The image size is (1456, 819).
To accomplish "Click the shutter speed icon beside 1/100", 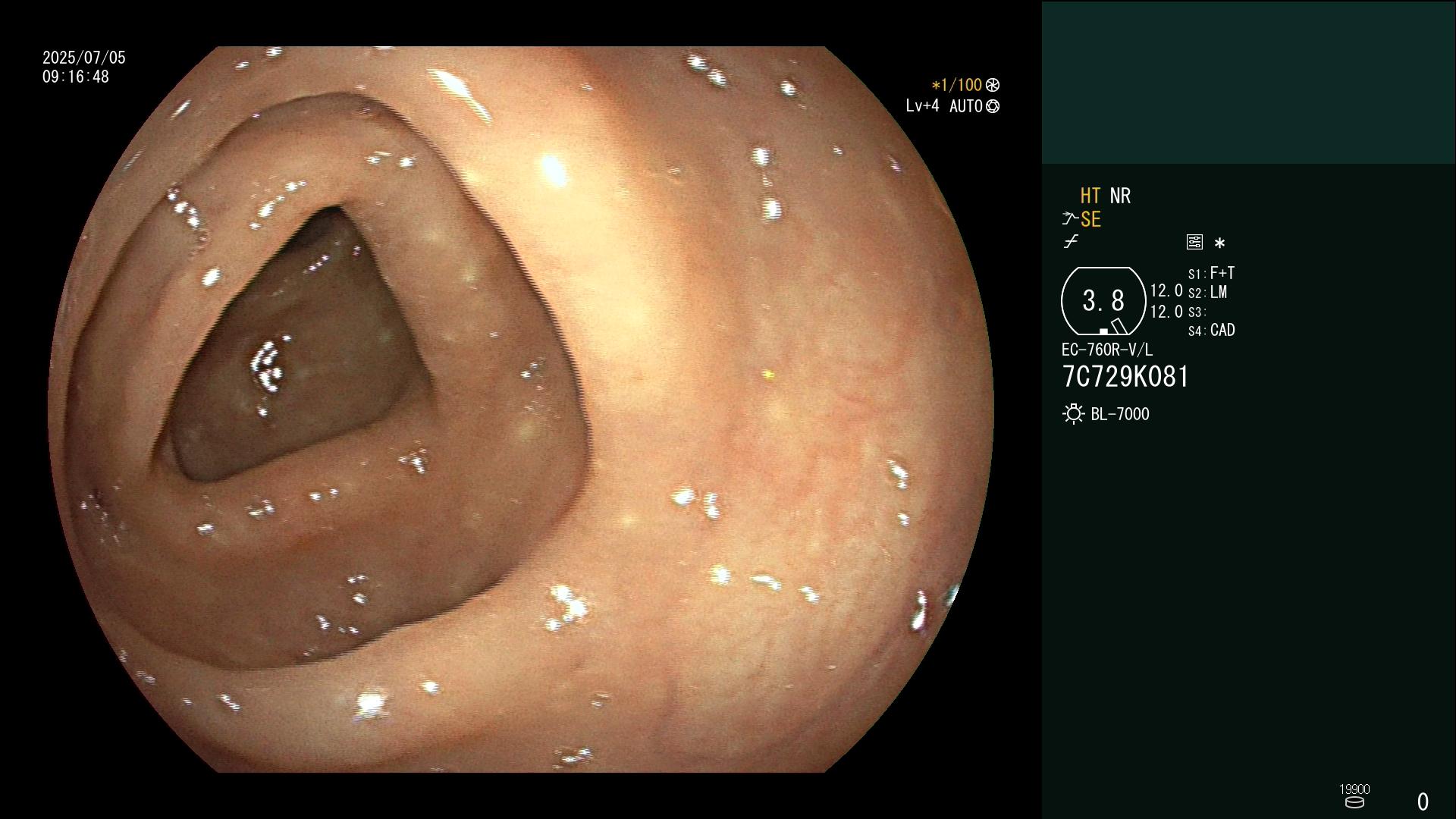I will [993, 85].
